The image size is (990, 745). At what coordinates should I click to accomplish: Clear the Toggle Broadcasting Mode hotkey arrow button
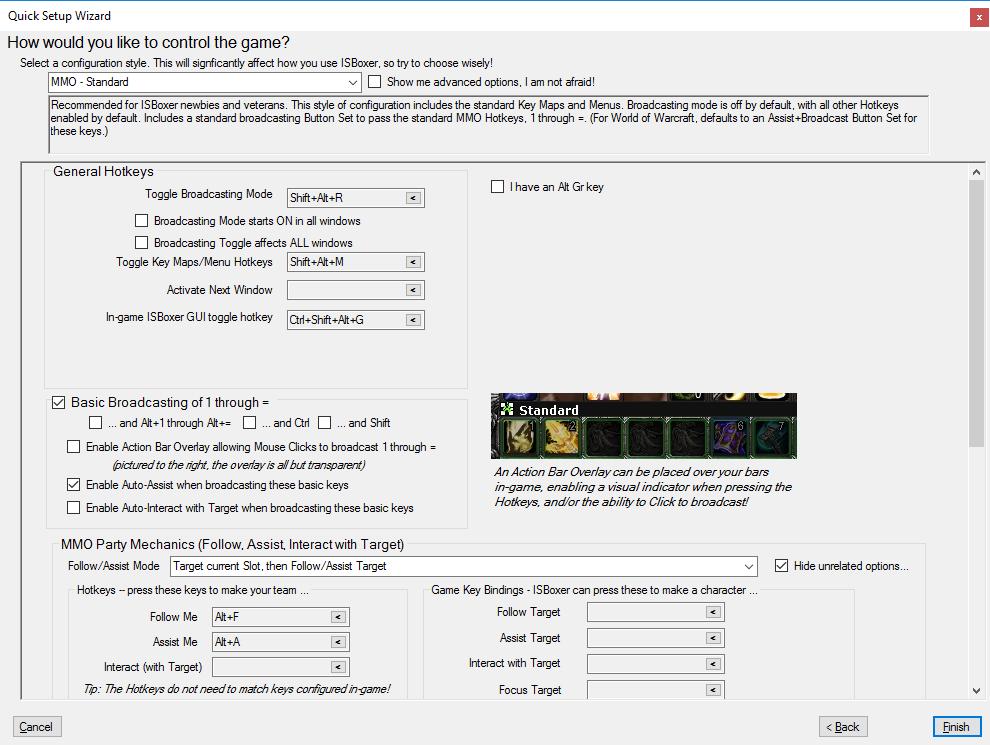(414, 198)
